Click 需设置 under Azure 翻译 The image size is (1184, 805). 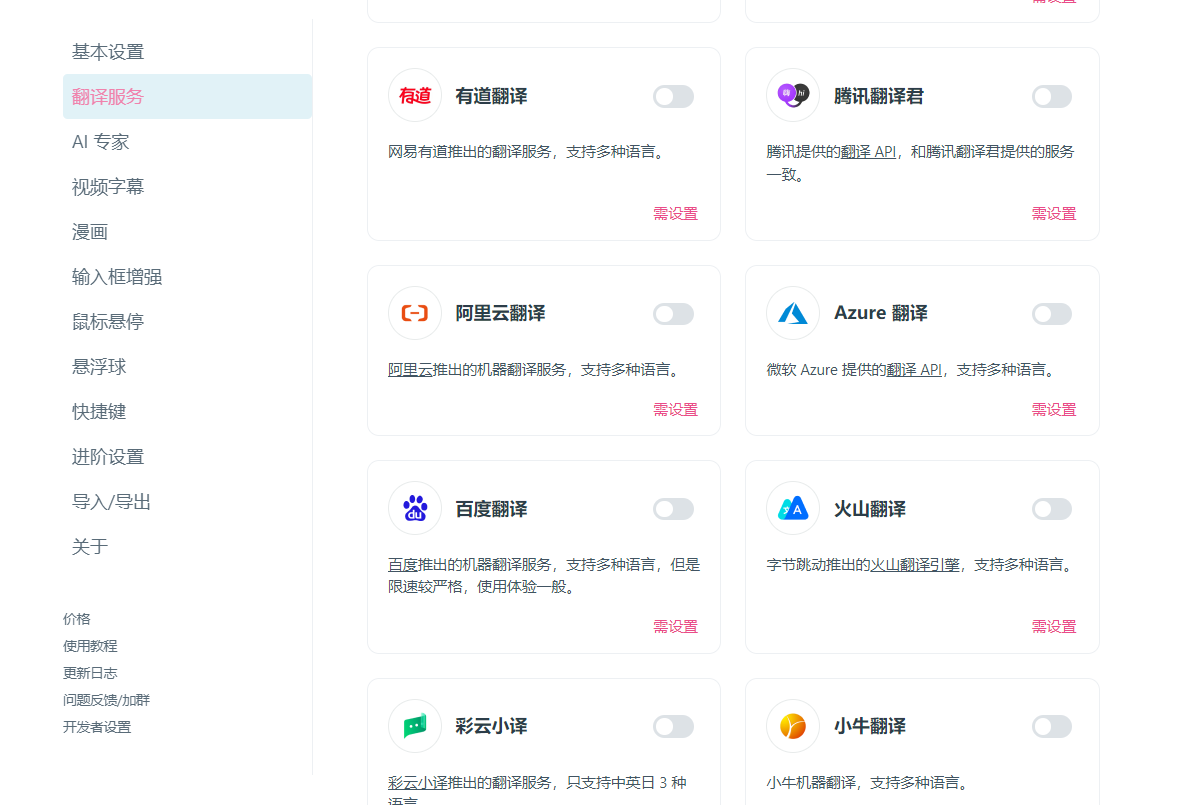[x=1054, y=410]
